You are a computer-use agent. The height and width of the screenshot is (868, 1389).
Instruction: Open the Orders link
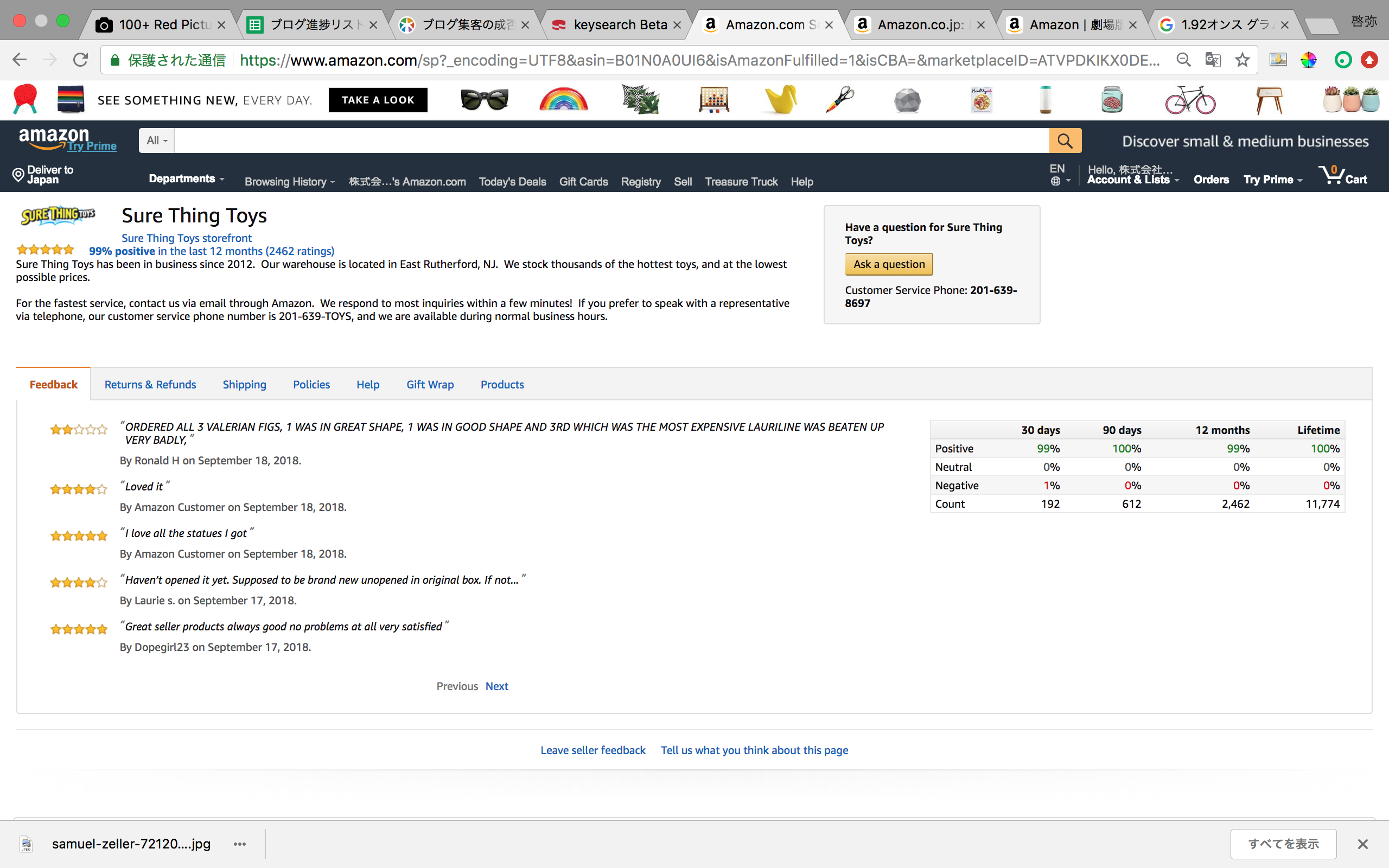click(1211, 180)
